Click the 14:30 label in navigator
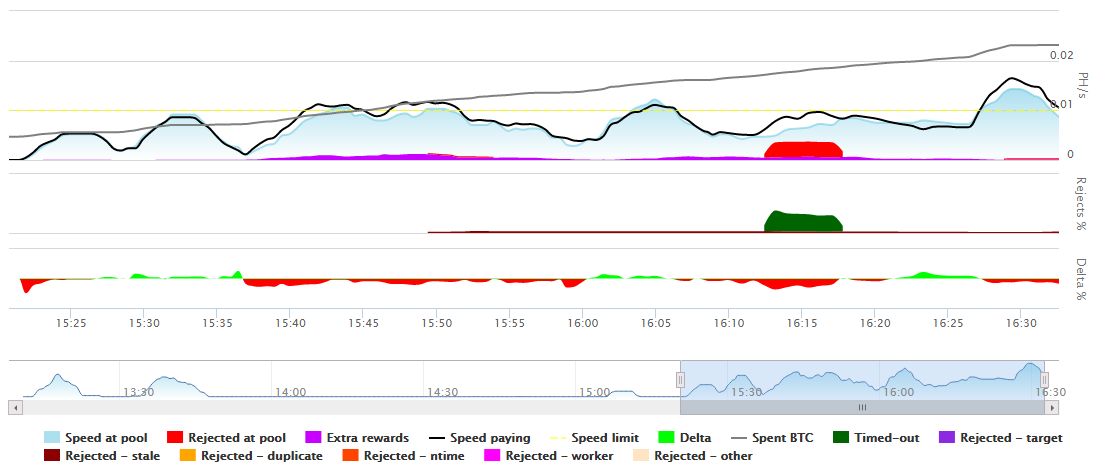The height and width of the screenshot is (467, 1100). [x=442, y=392]
